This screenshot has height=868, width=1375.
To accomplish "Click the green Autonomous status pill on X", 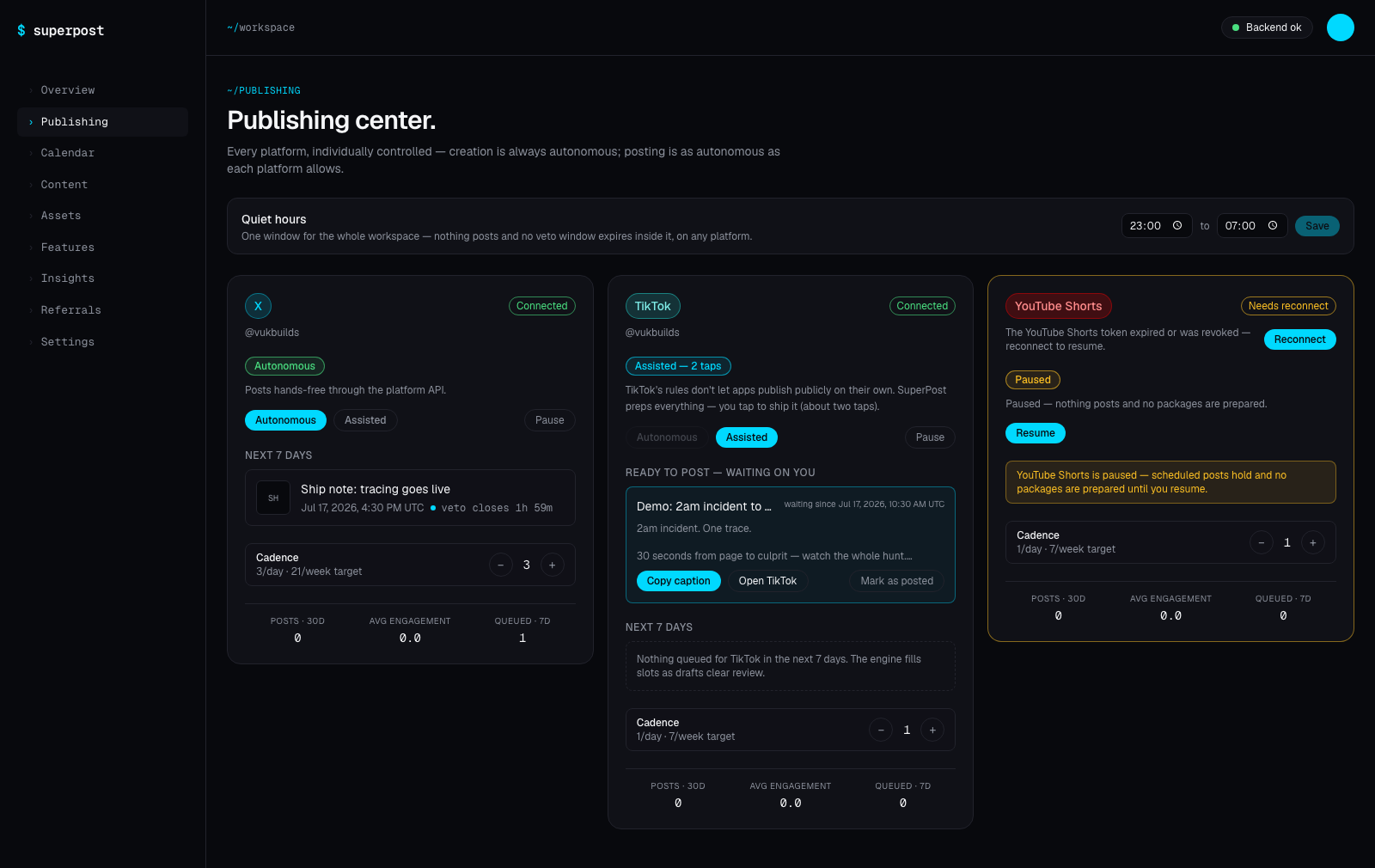I will (x=284, y=366).
